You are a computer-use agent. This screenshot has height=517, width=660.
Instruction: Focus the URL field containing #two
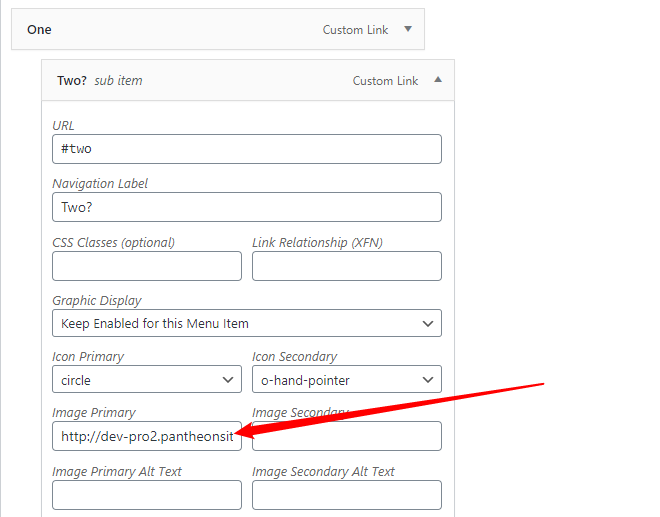click(247, 149)
